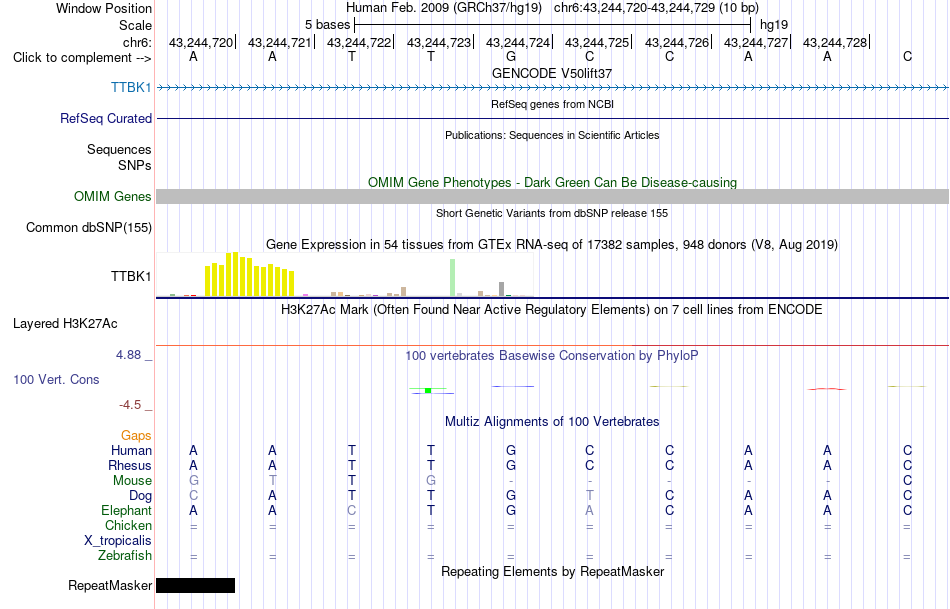
Task: Select the OMIM Genes track label
Action: click(x=112, y=196)
